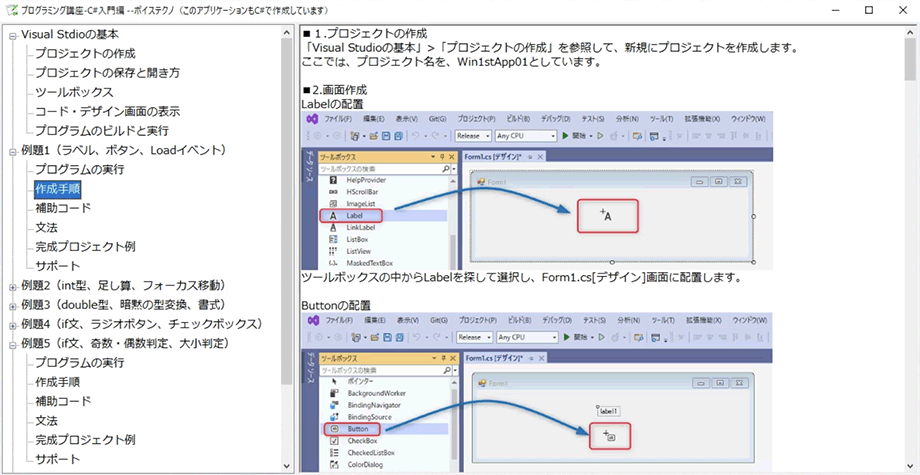Collapse the Visual Stdioの基本 tree node
The height and width of the screenshot is (475, 920).
tap(13, 37)
